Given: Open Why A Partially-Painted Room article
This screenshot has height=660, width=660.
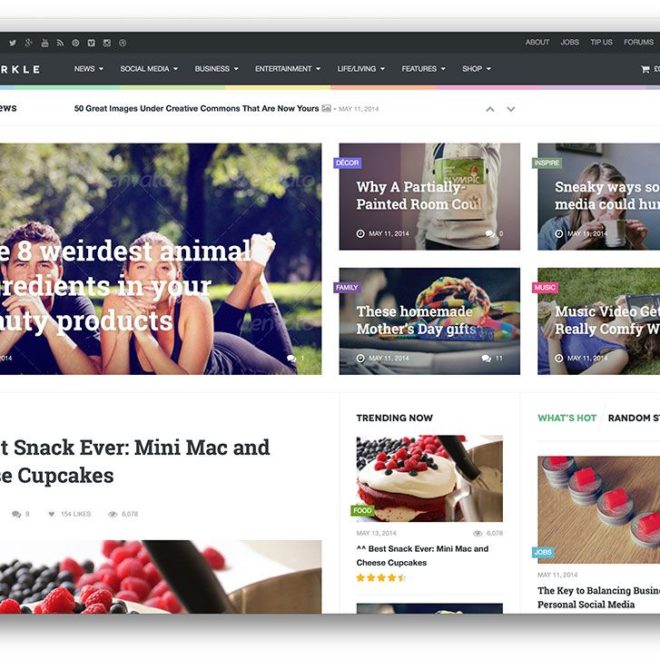Looking at the screenshot, I should pos(419,196).
